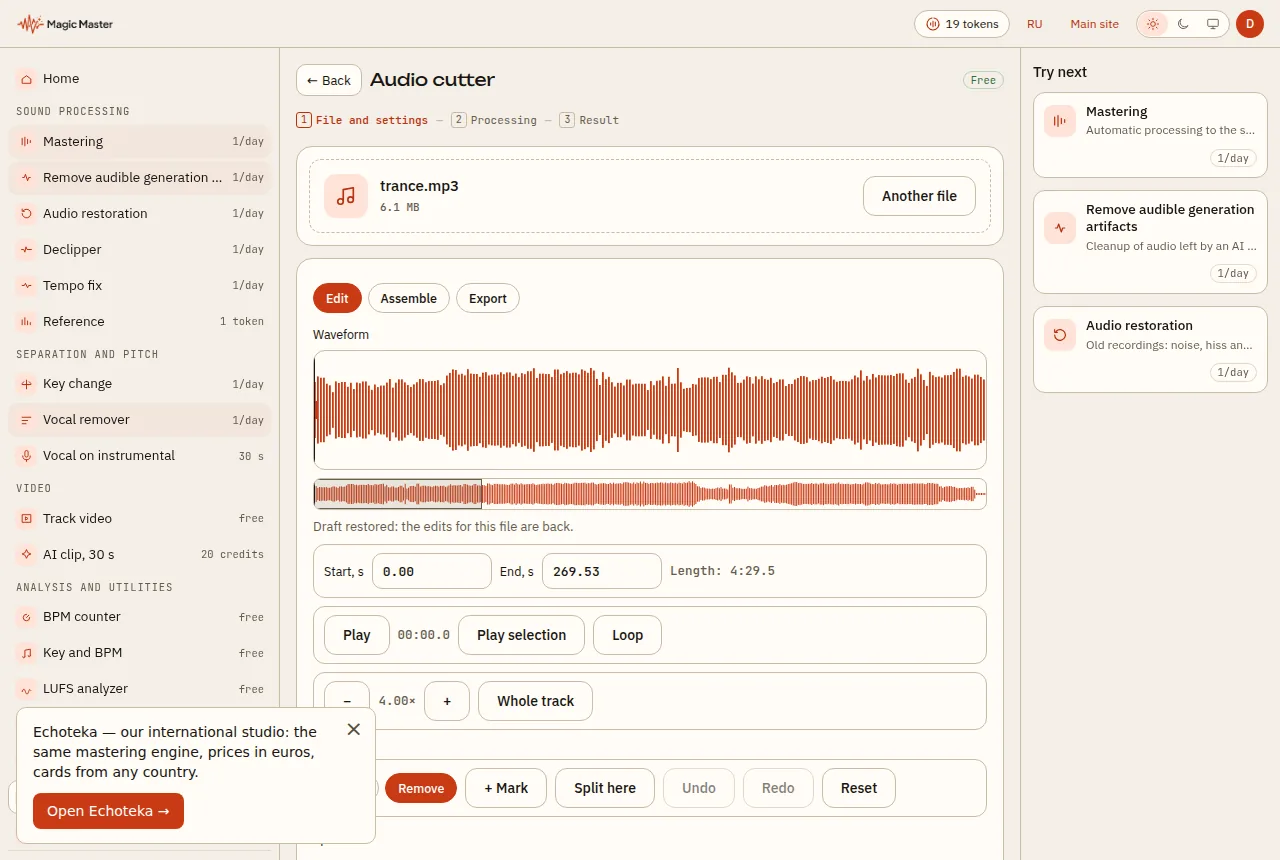
Task: Click the Track video sidebar icon
Action: tap(26, 519)
